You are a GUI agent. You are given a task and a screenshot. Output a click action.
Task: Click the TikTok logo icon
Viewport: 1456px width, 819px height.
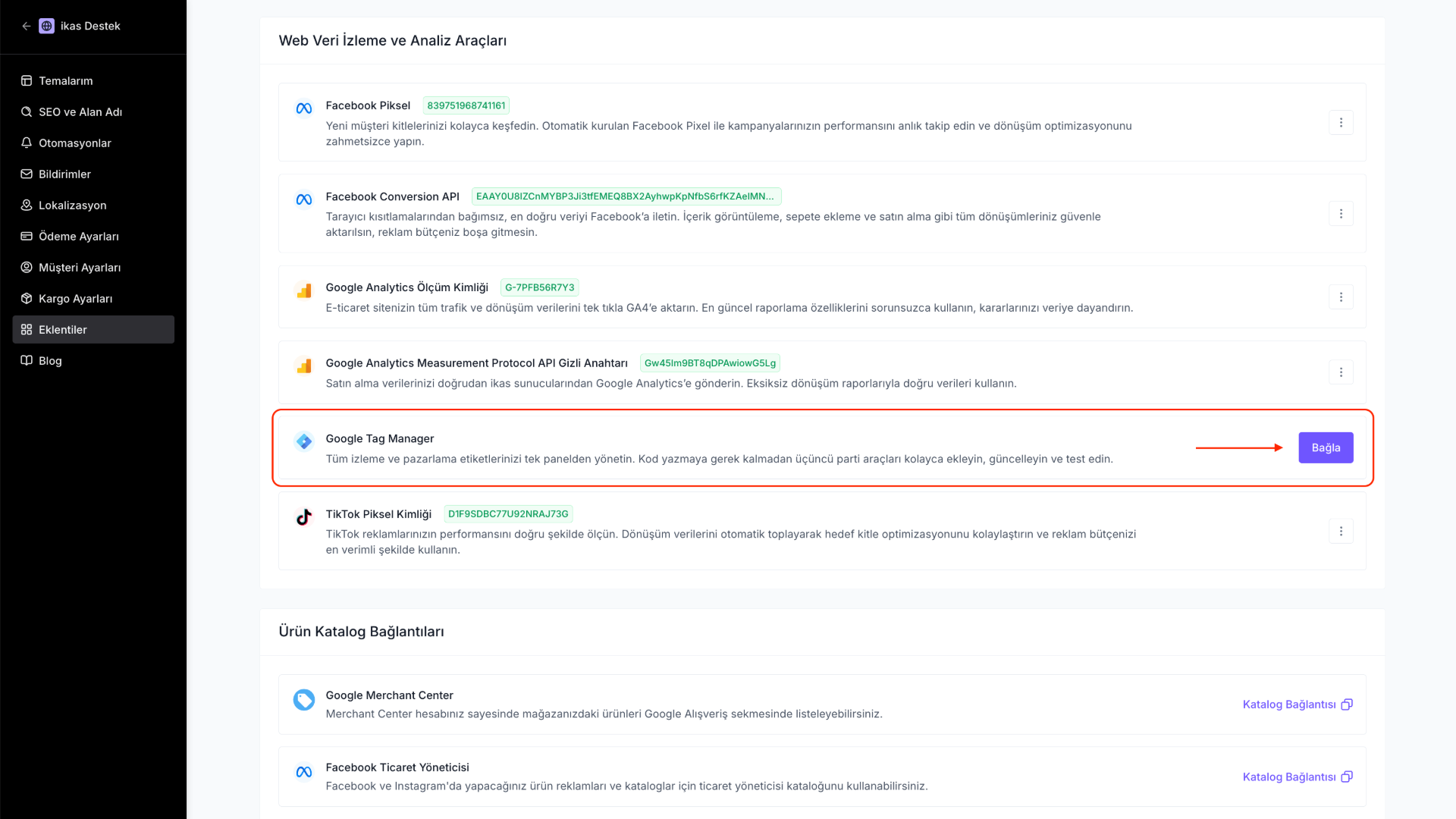pyautogui.click(x=304, y=517)
